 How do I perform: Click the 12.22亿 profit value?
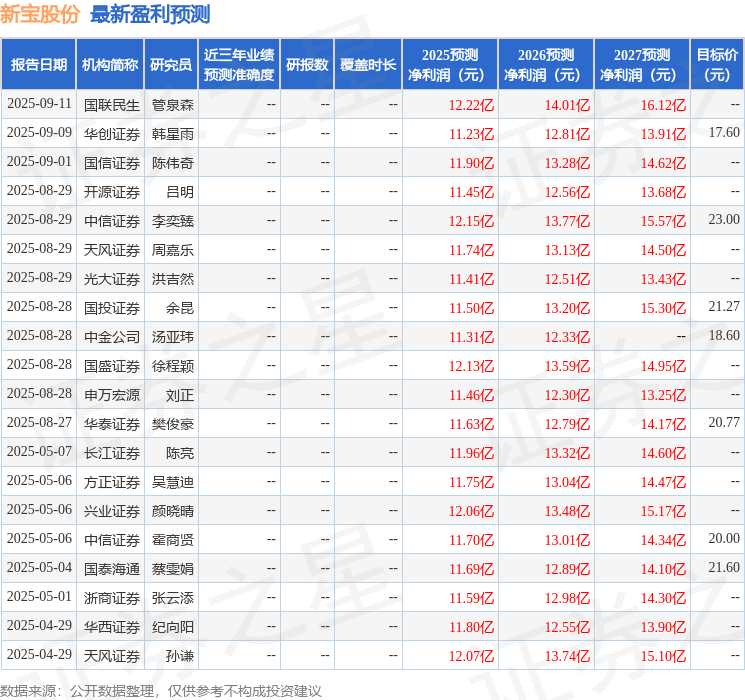[x=471, y=105]
